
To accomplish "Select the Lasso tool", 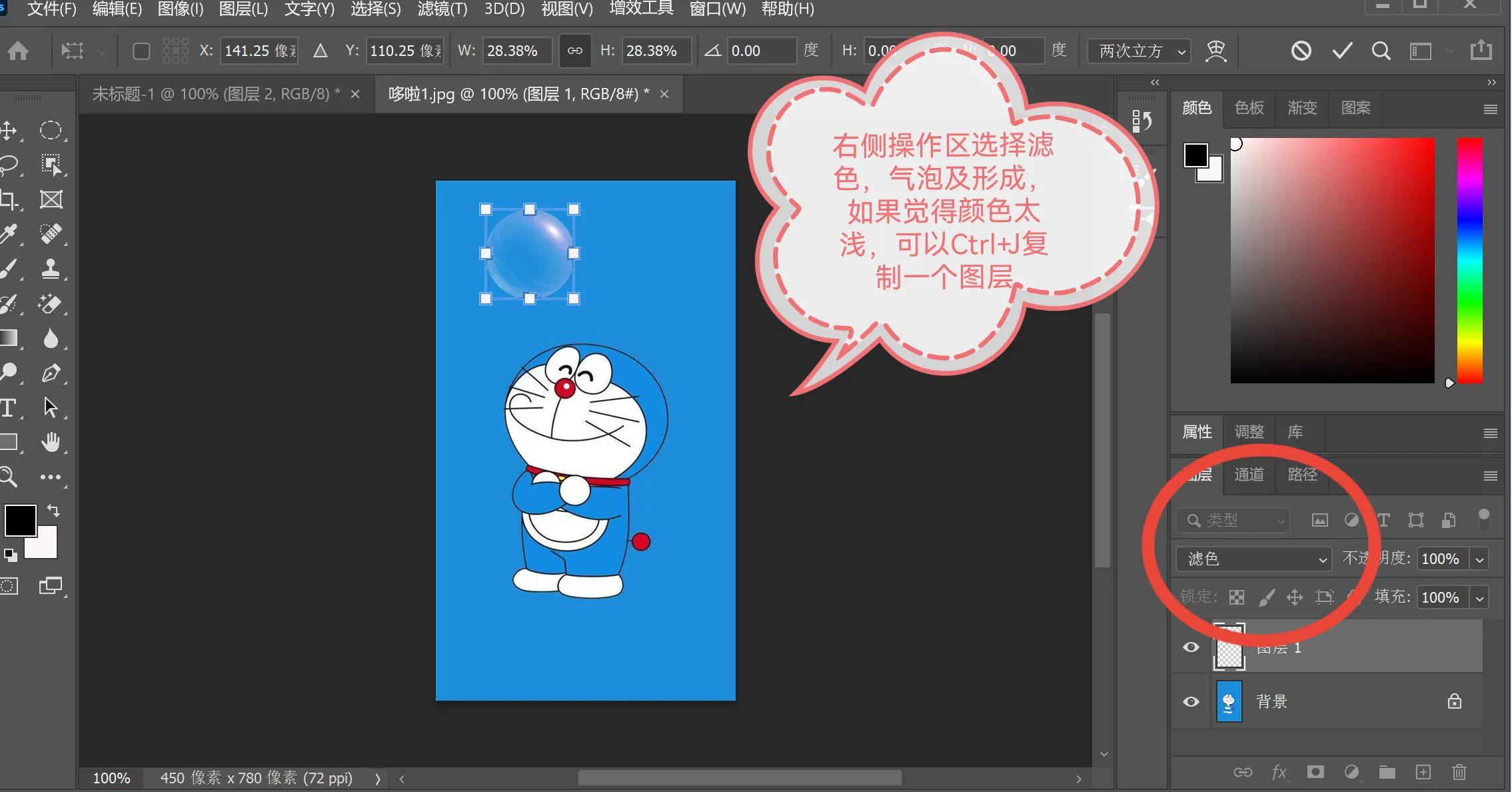I will click(x=9, y=164).
